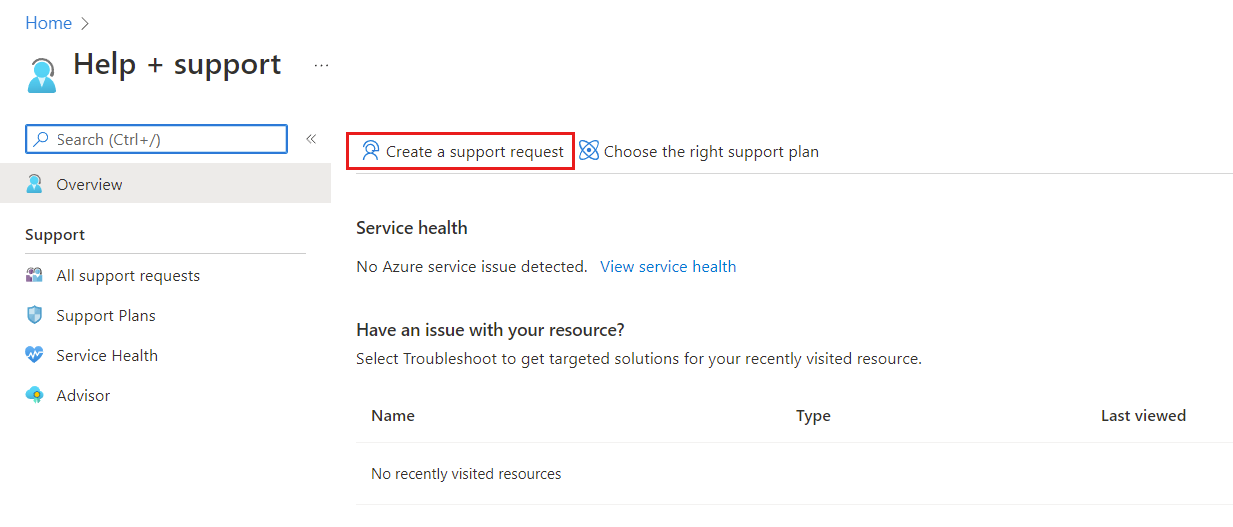Click 'No recently visited resources' row text
Screen dimensions: 1233x527
[466, 474]
